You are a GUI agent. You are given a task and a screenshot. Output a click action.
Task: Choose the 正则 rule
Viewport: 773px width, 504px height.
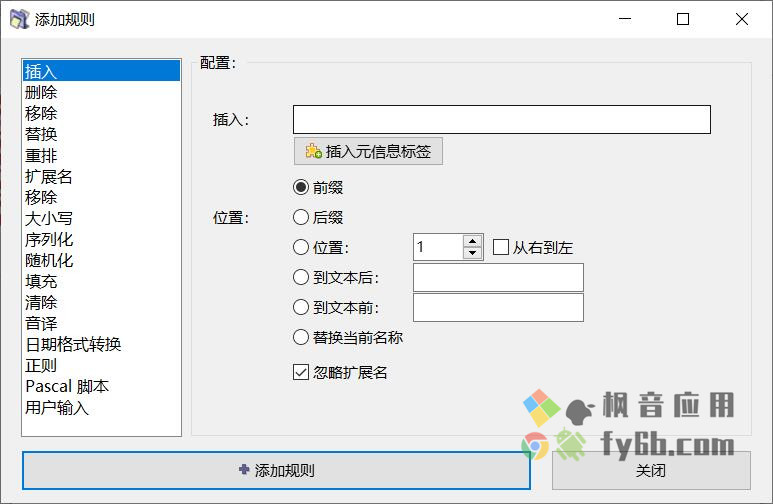tap(101, 365)
